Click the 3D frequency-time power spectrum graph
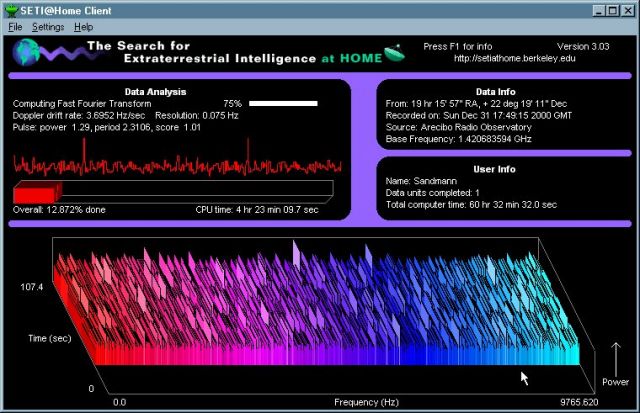Viewport: 640px width, 413px height. click(322, 314)
